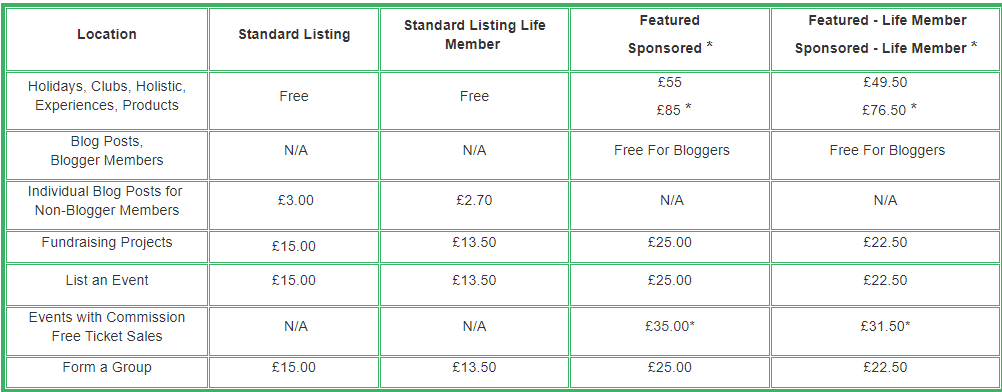Click the Location column header

[x=107, y=35]
